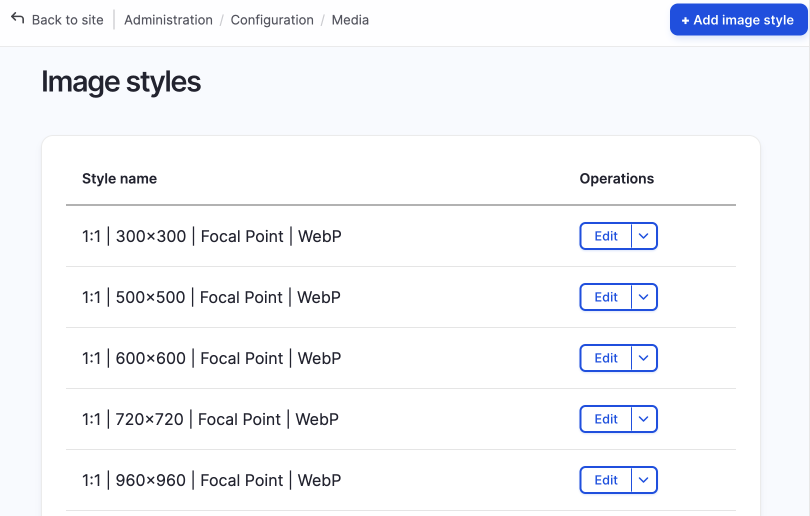The image size is (810, 516).
Task: Select the text 1:1 | 300×300 | Focal Point | WebP
Action: (212, 236)
